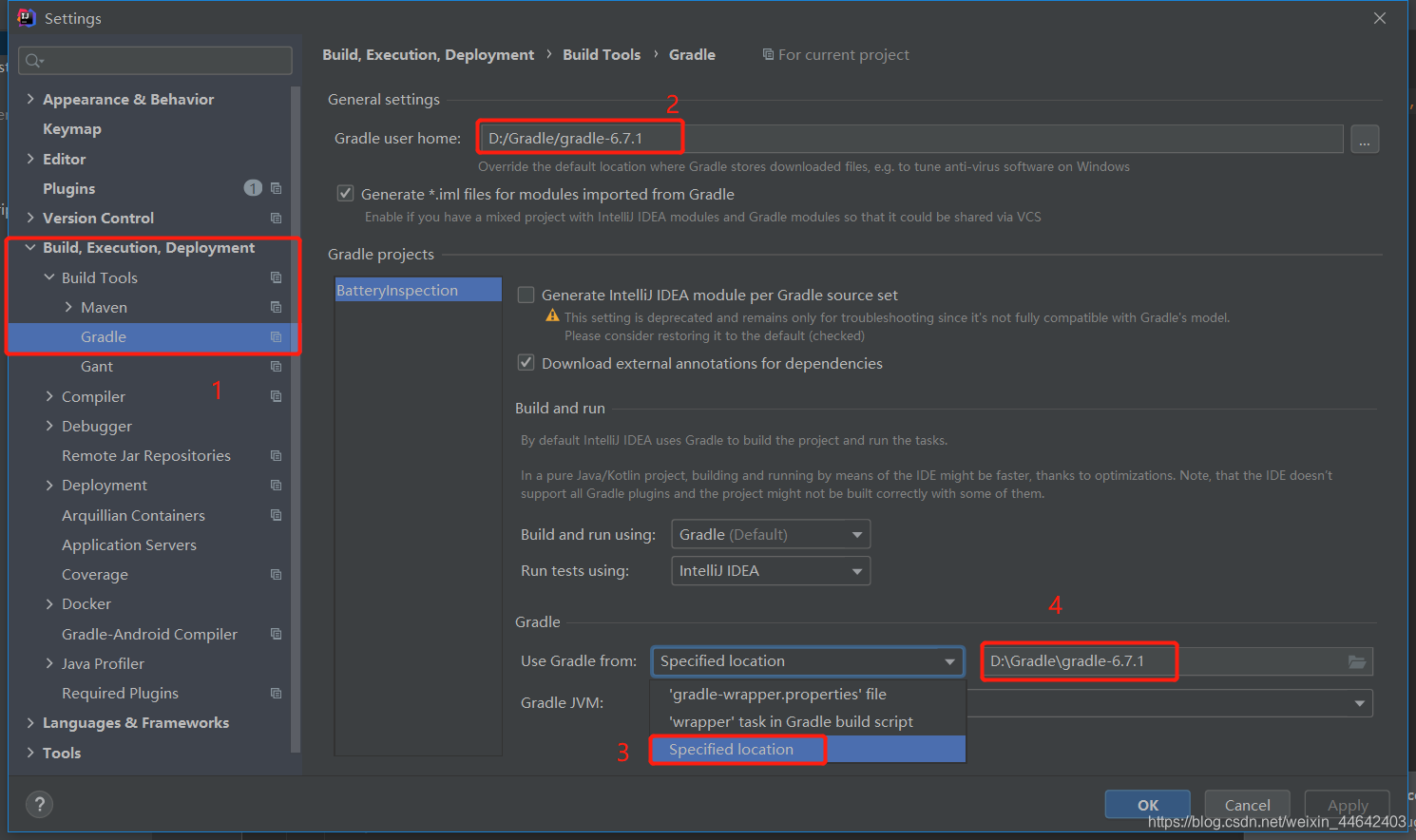Open the 'Build and run using' dropdown

pos(771,534)
